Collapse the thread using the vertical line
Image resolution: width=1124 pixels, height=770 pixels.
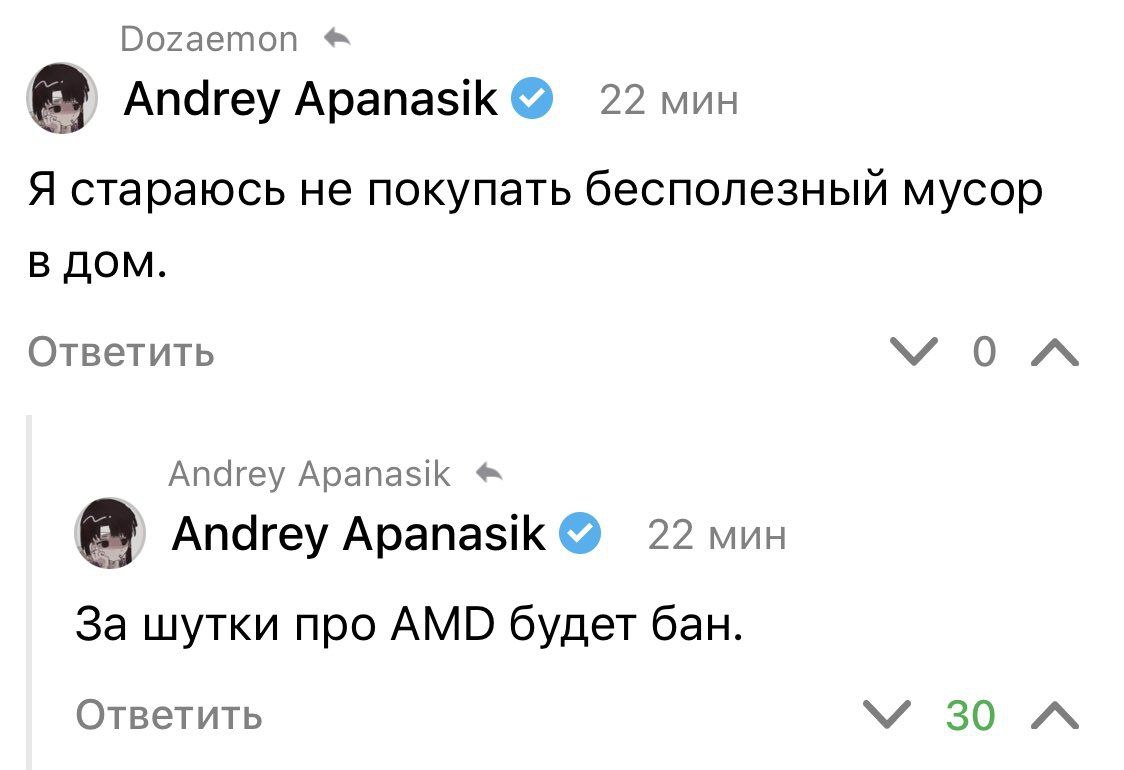point(31,590)
